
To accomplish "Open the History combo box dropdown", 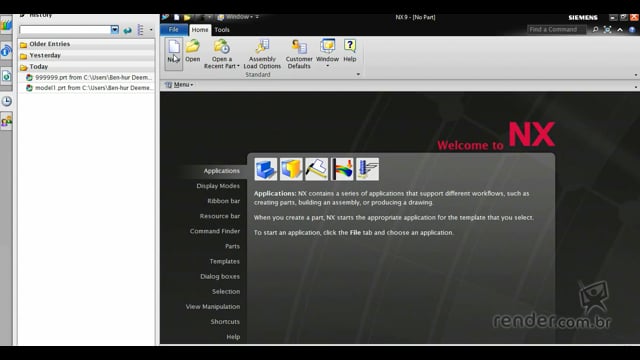I will pyautogui.click(x=115, y=30).
